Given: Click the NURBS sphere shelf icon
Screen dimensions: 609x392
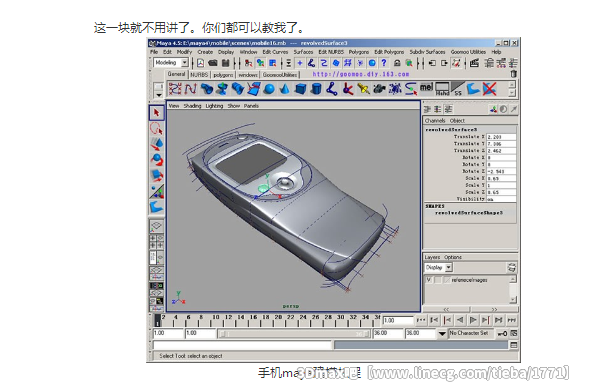Looking at the screenshot, I should pos(269,89).
